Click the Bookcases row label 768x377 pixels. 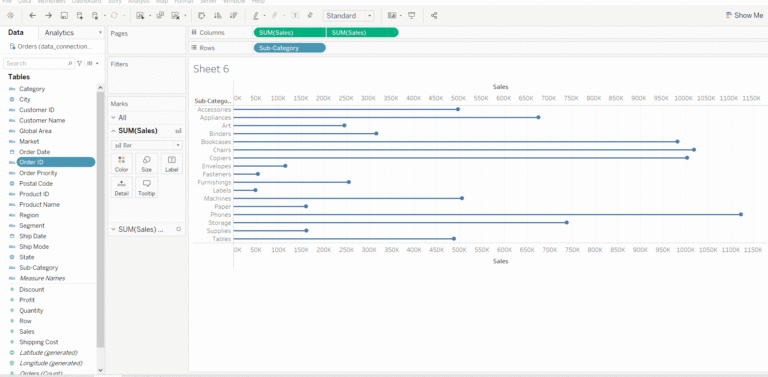[x=216, y=141]
